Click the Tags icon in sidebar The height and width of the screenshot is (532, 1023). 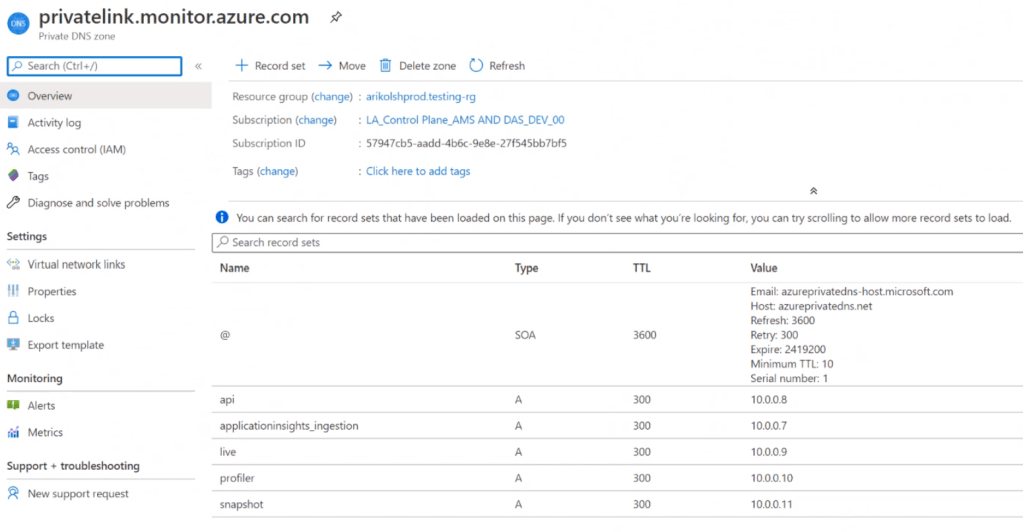click(x=13, y=176)
